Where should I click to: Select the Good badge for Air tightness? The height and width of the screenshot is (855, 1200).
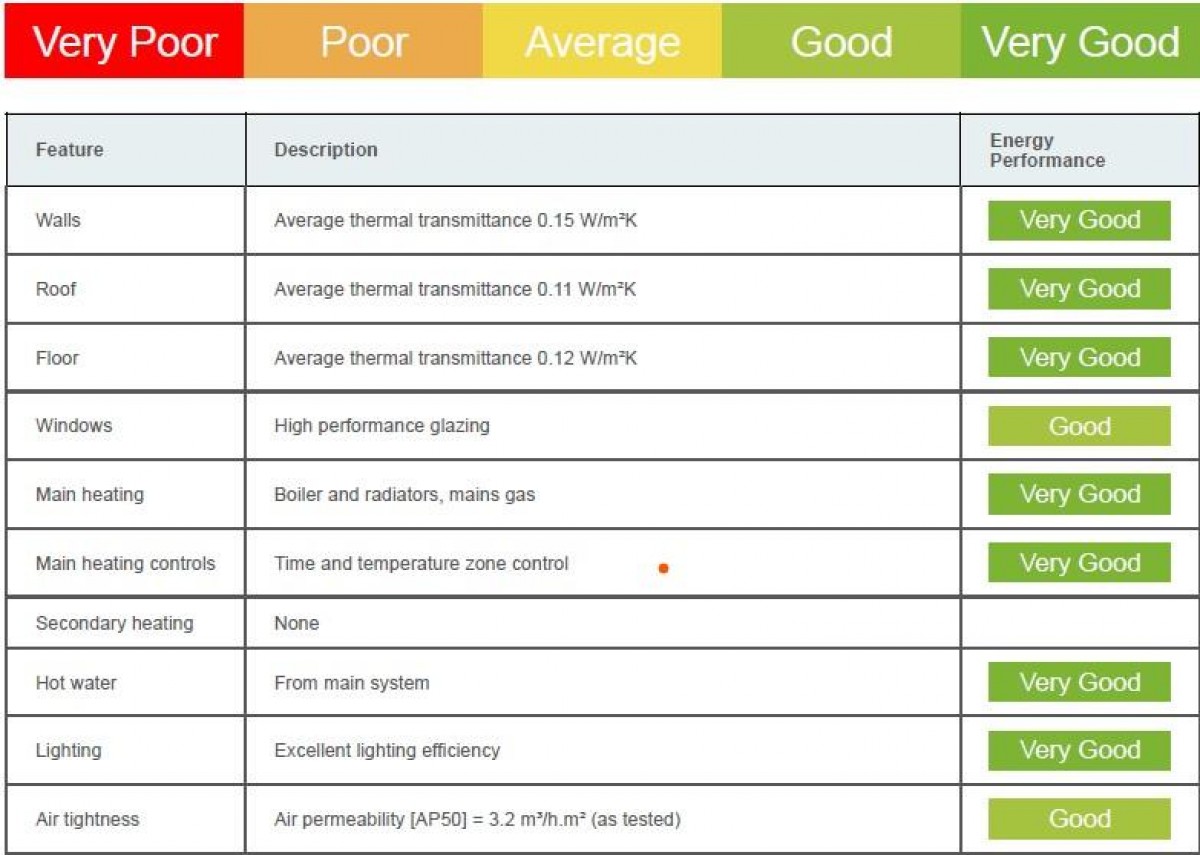pyautogui.click(x=1079, y=819)
